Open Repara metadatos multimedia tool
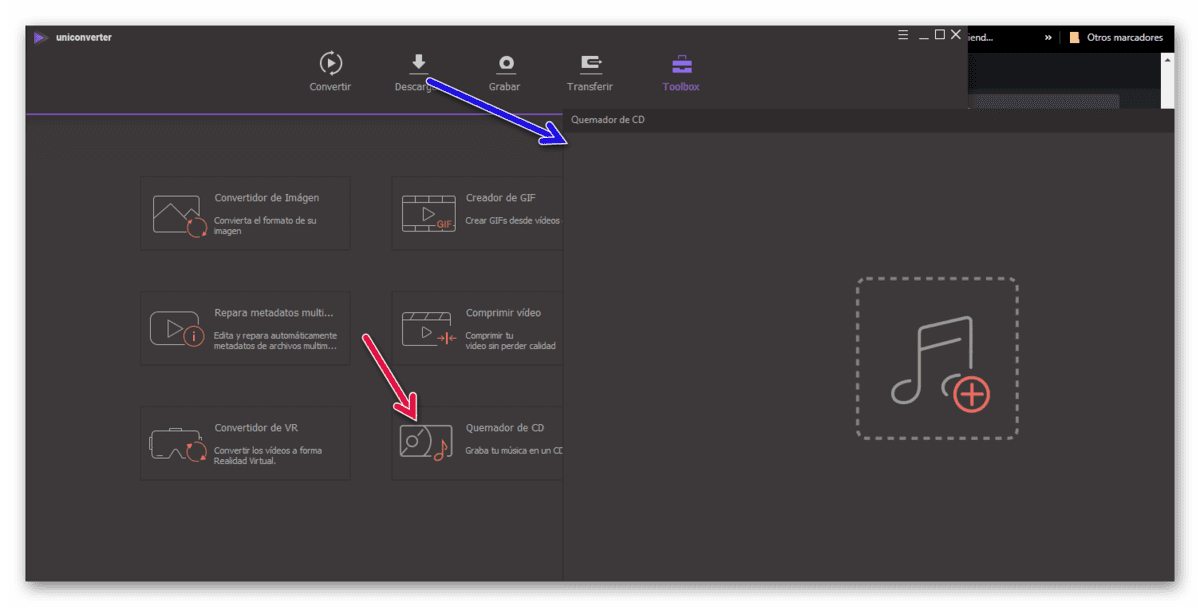The image size is (1200, 607). [x=245, y=328]
